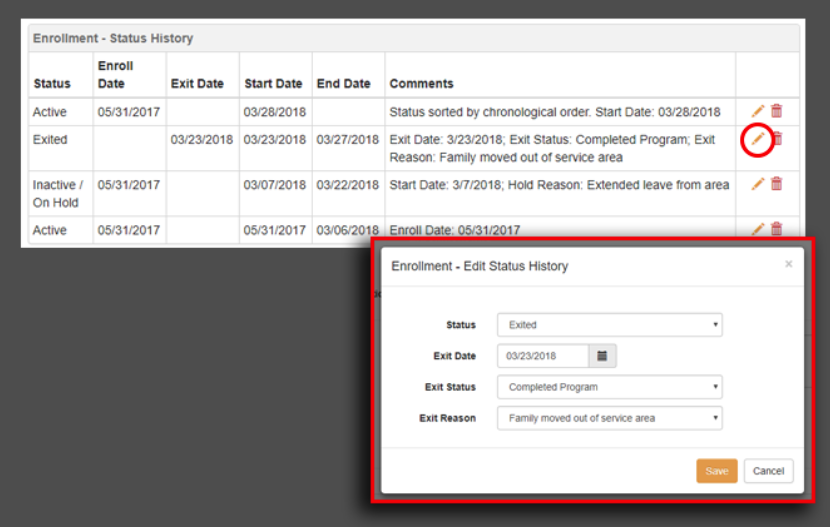
Task: Click the pencil icon on the Exited row
Action: pos(757,139)
